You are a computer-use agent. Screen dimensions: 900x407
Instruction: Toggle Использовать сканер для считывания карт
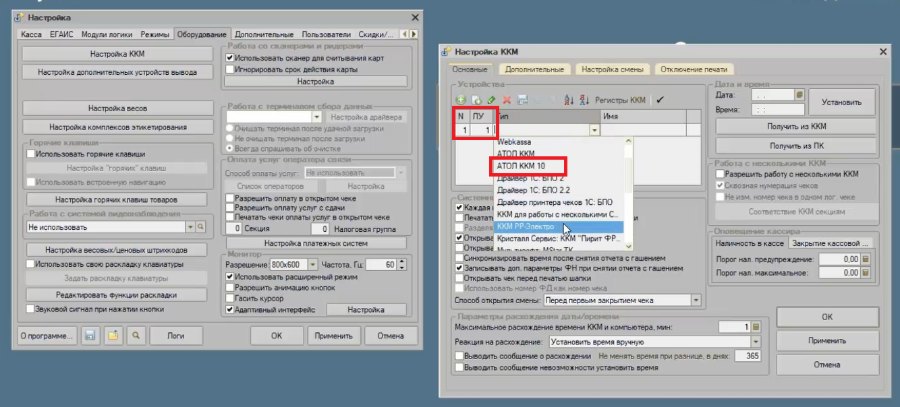(230, 58)
